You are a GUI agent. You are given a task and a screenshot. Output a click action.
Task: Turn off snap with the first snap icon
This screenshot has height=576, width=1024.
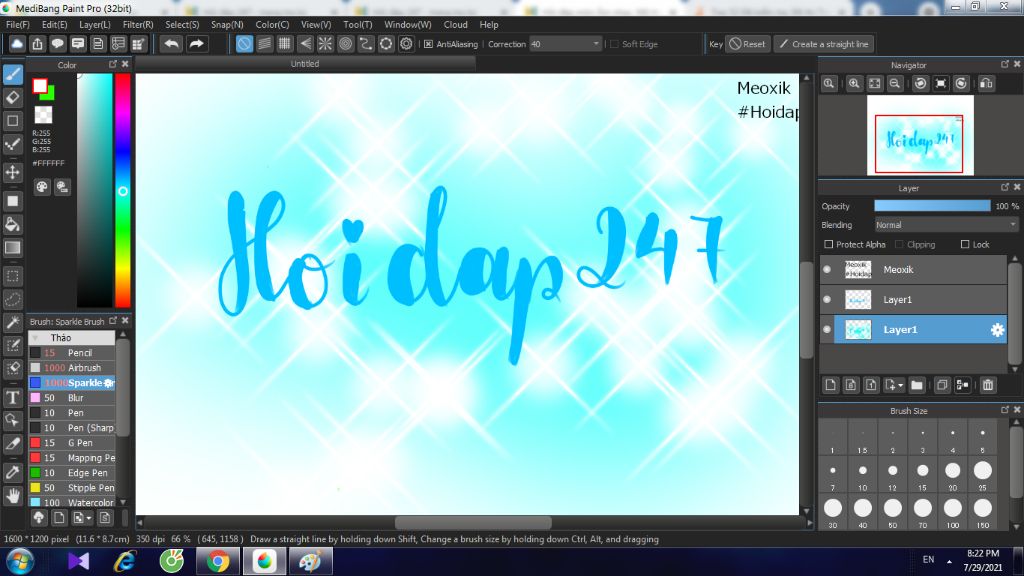coord(244,44)
